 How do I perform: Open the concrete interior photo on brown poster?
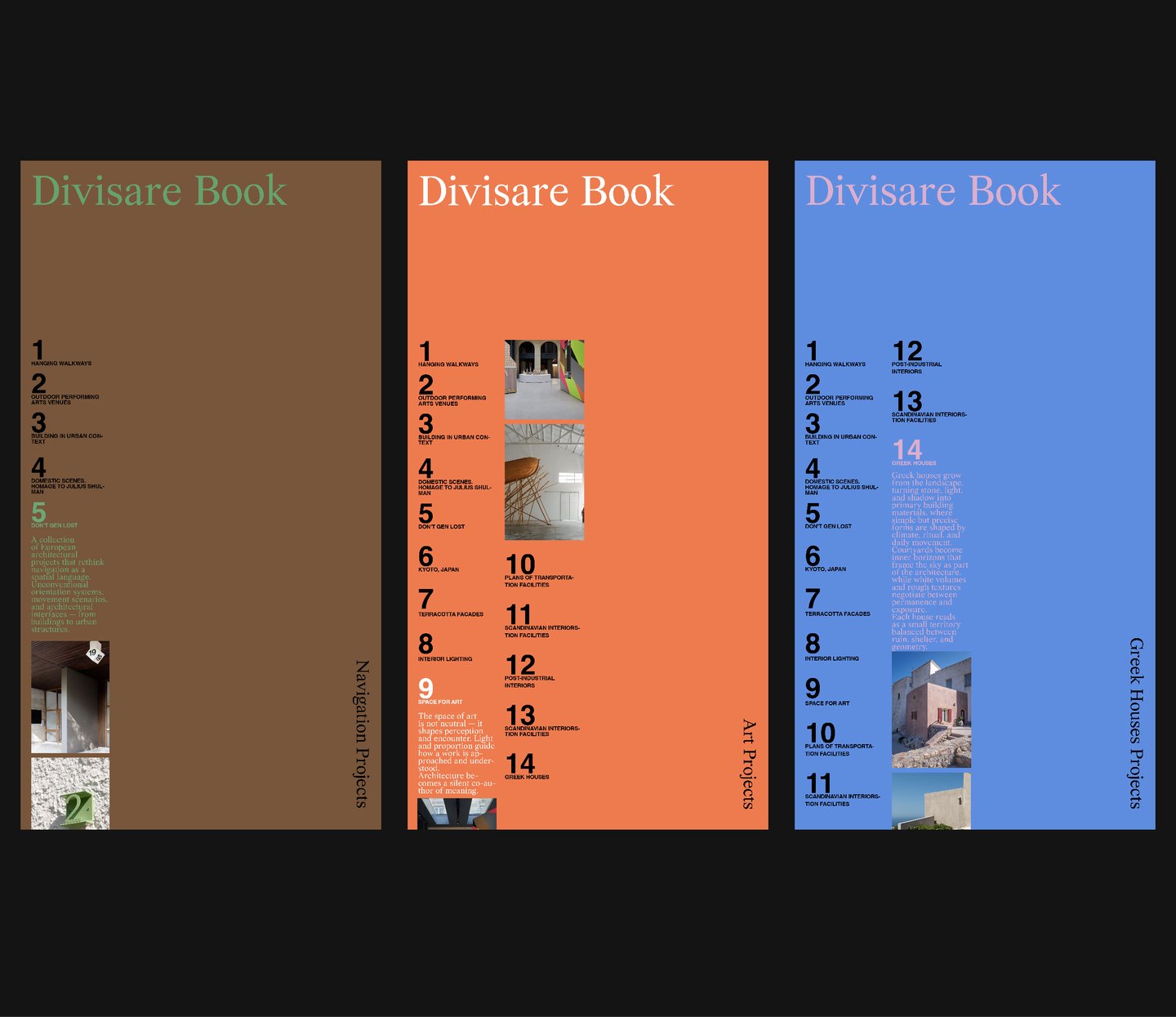point(70,697)
